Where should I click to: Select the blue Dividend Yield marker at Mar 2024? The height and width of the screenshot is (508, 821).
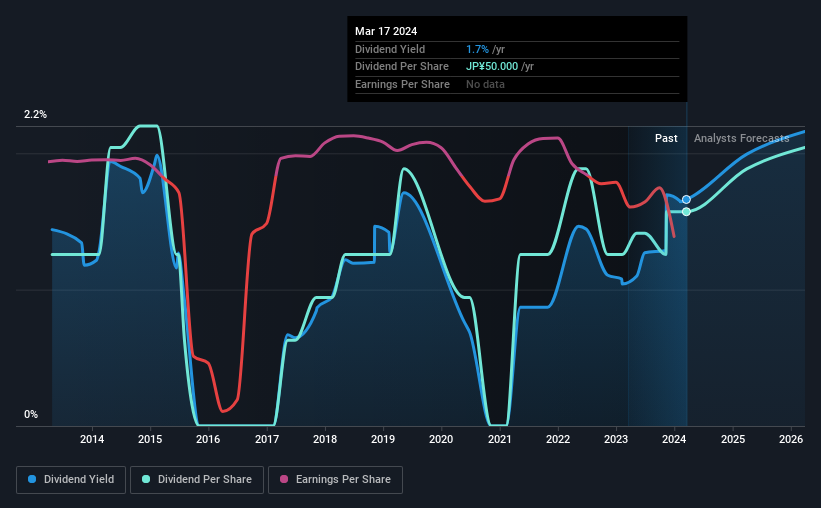tap(686, 200)
